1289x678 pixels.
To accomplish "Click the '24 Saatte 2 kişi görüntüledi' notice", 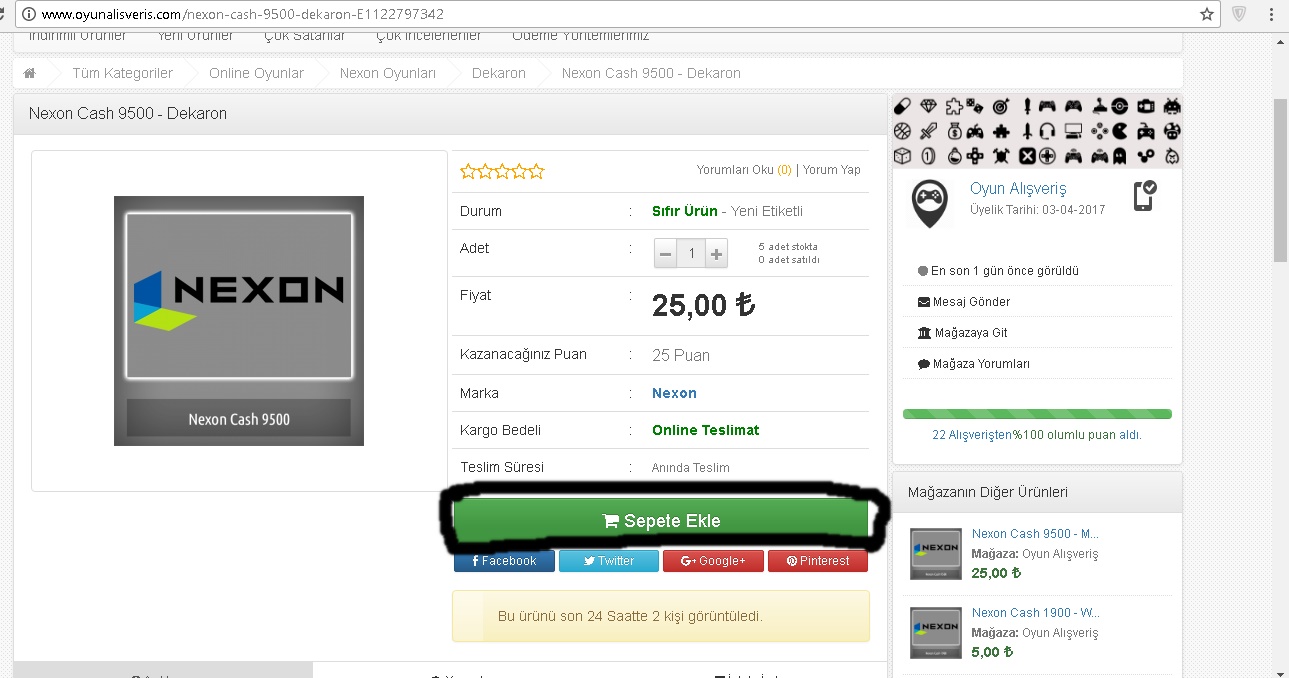I will 661,616.
